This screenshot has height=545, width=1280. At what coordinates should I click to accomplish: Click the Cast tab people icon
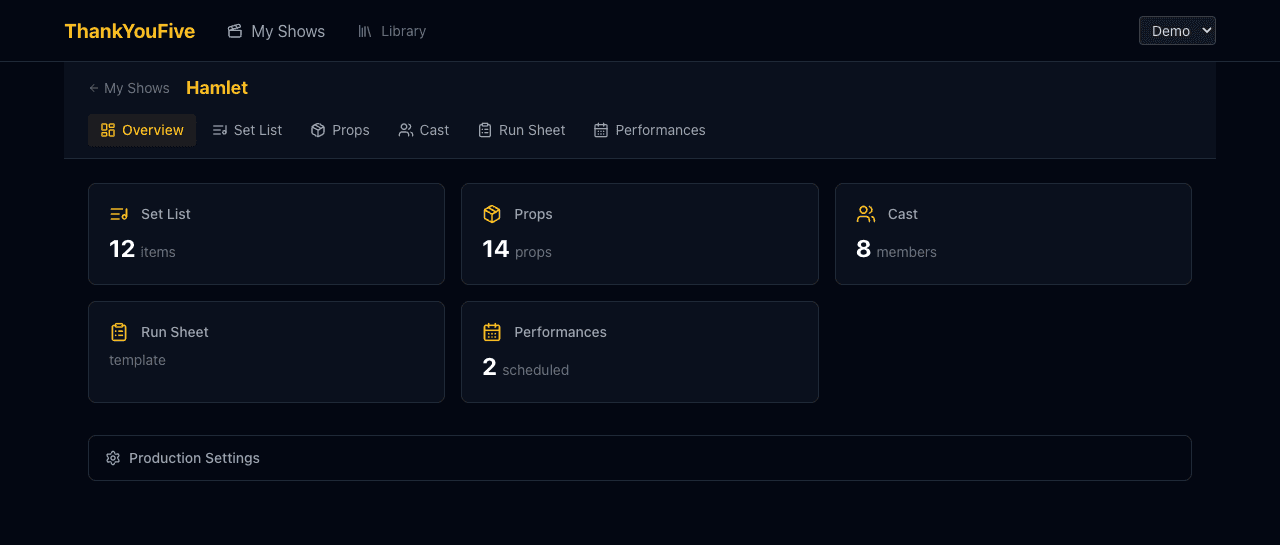(406, 130)
